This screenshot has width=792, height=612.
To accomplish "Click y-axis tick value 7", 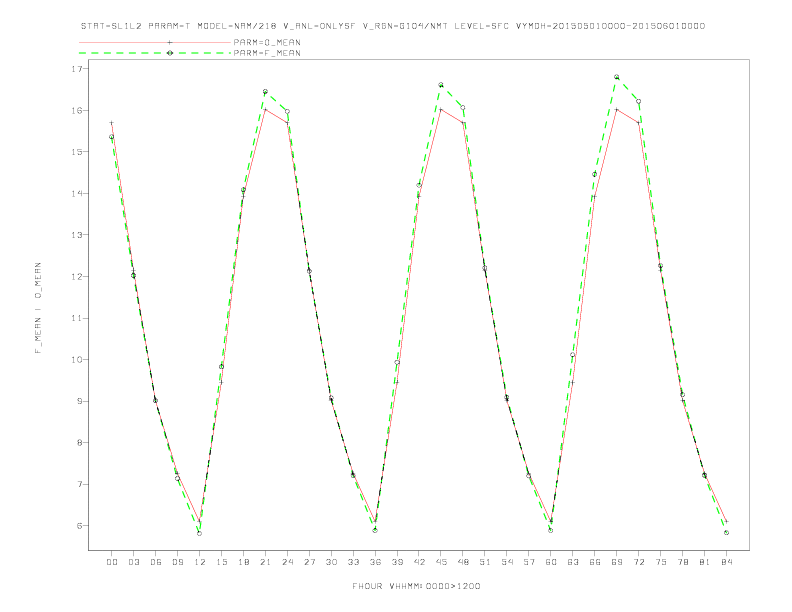I will [79, 484].
